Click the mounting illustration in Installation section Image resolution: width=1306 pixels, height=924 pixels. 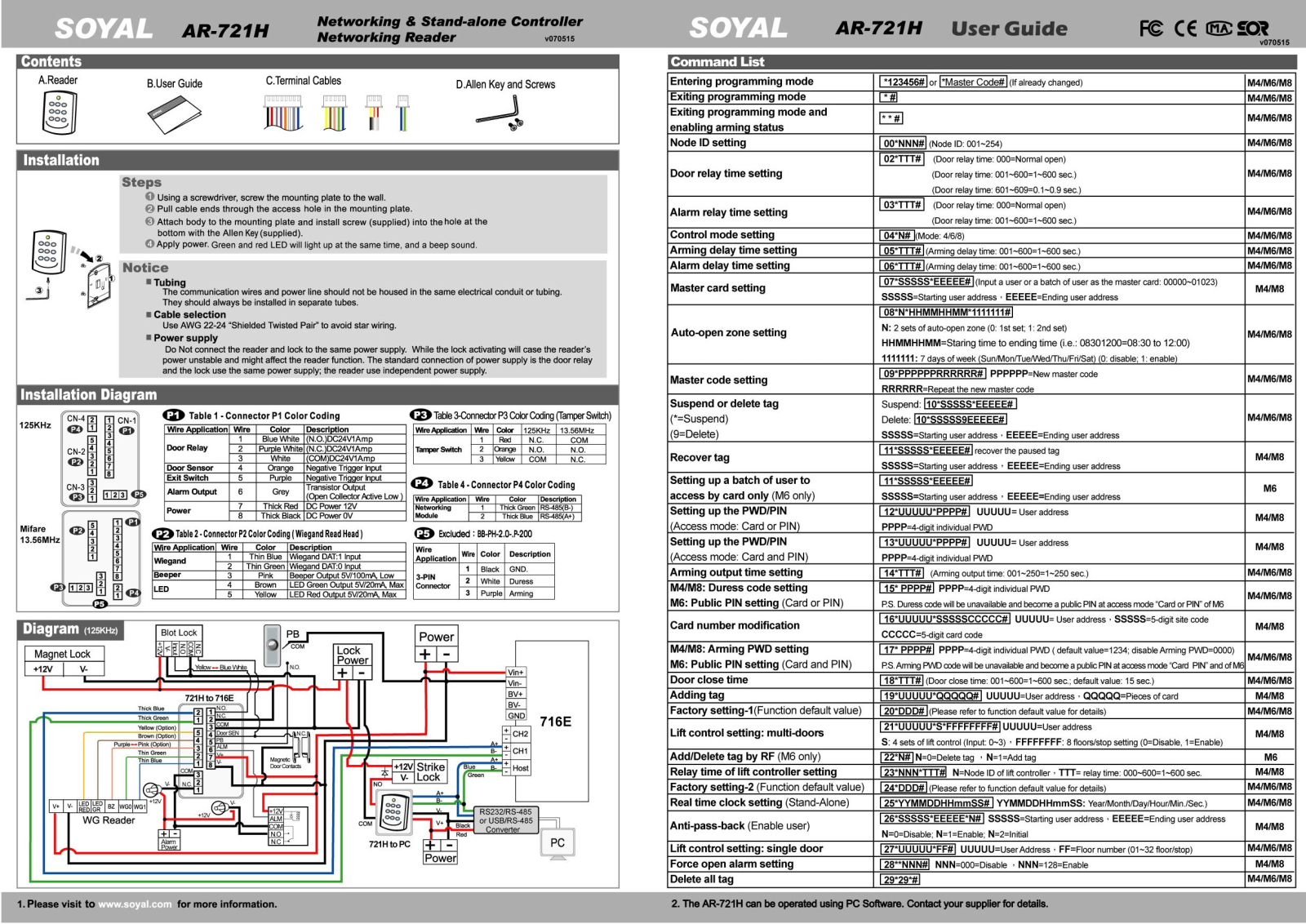click(70, 268)
